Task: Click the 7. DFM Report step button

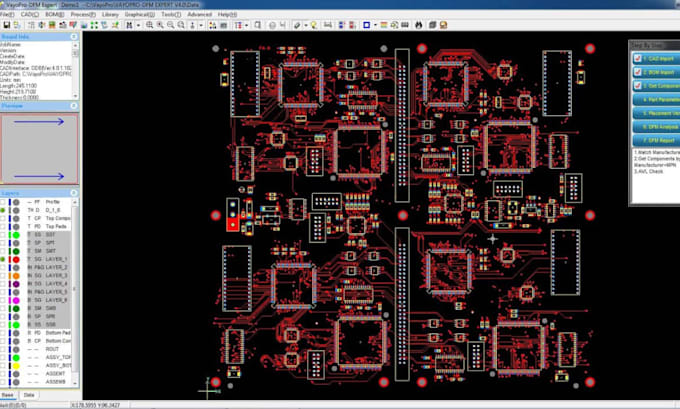Action: (657, 141)
